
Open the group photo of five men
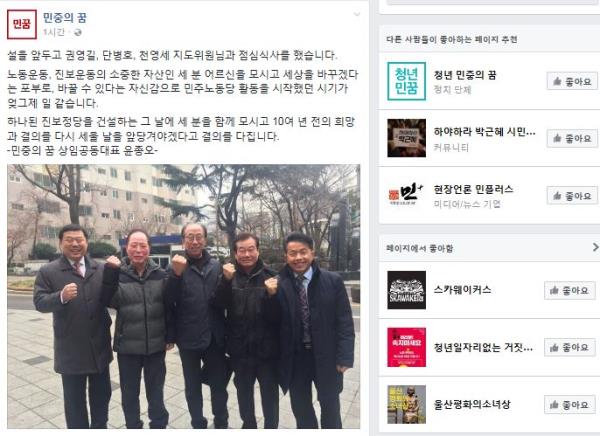click(x=184, y=297)
